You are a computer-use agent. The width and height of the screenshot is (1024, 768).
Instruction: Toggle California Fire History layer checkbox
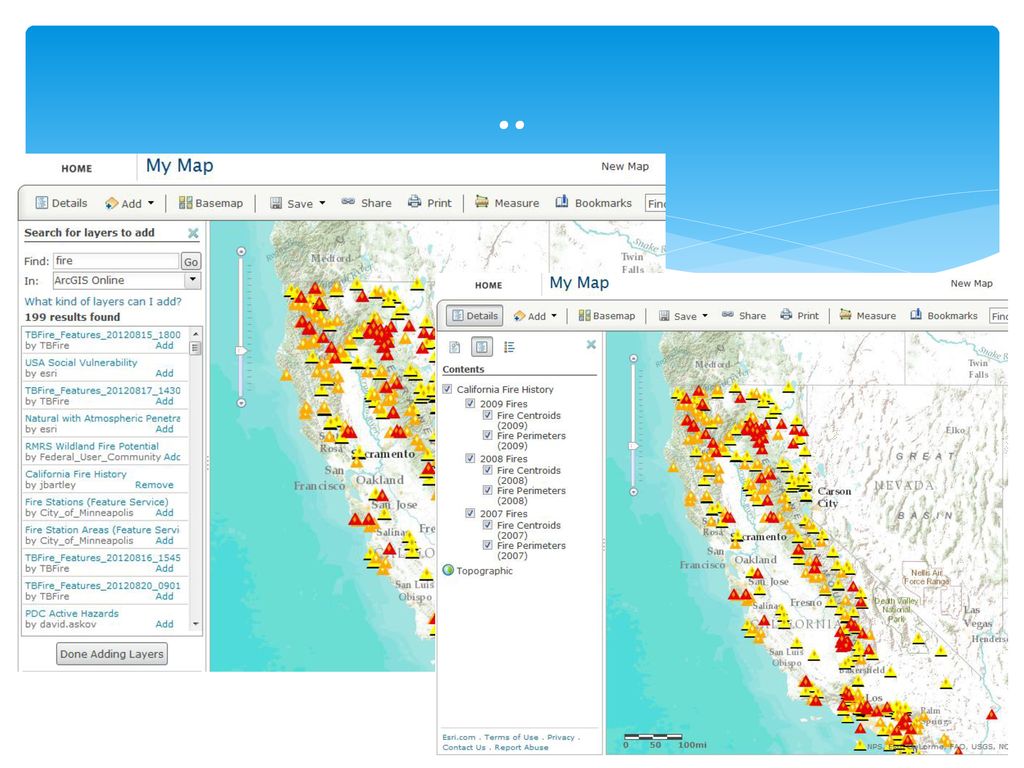[447, 389]
